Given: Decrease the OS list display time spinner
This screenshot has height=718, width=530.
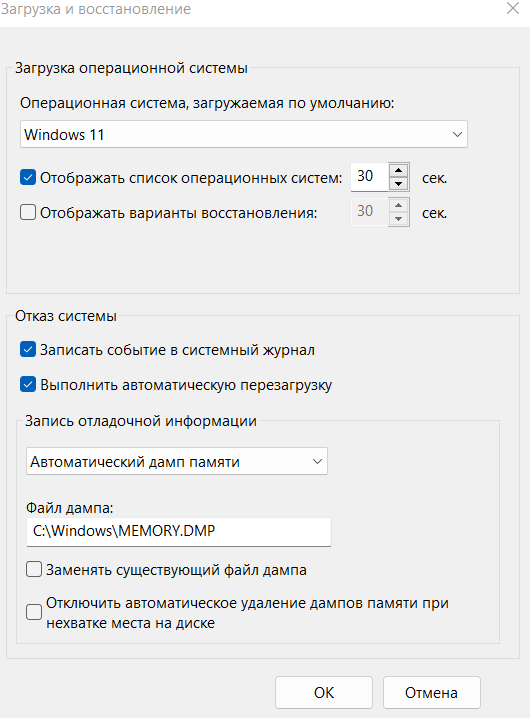Looking at the screenshot, I should point(399,184).
